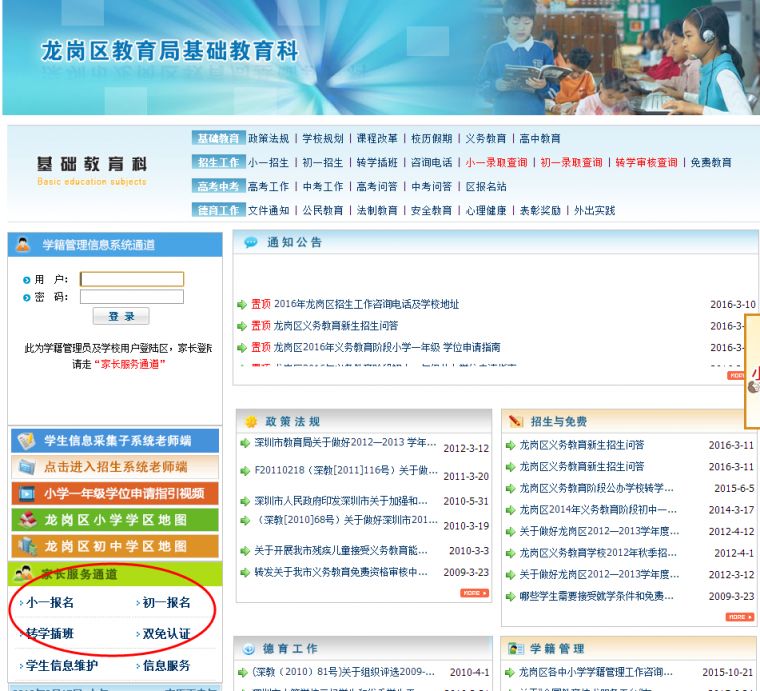Click the more button in 招生与免费 panel

(740, 617)
